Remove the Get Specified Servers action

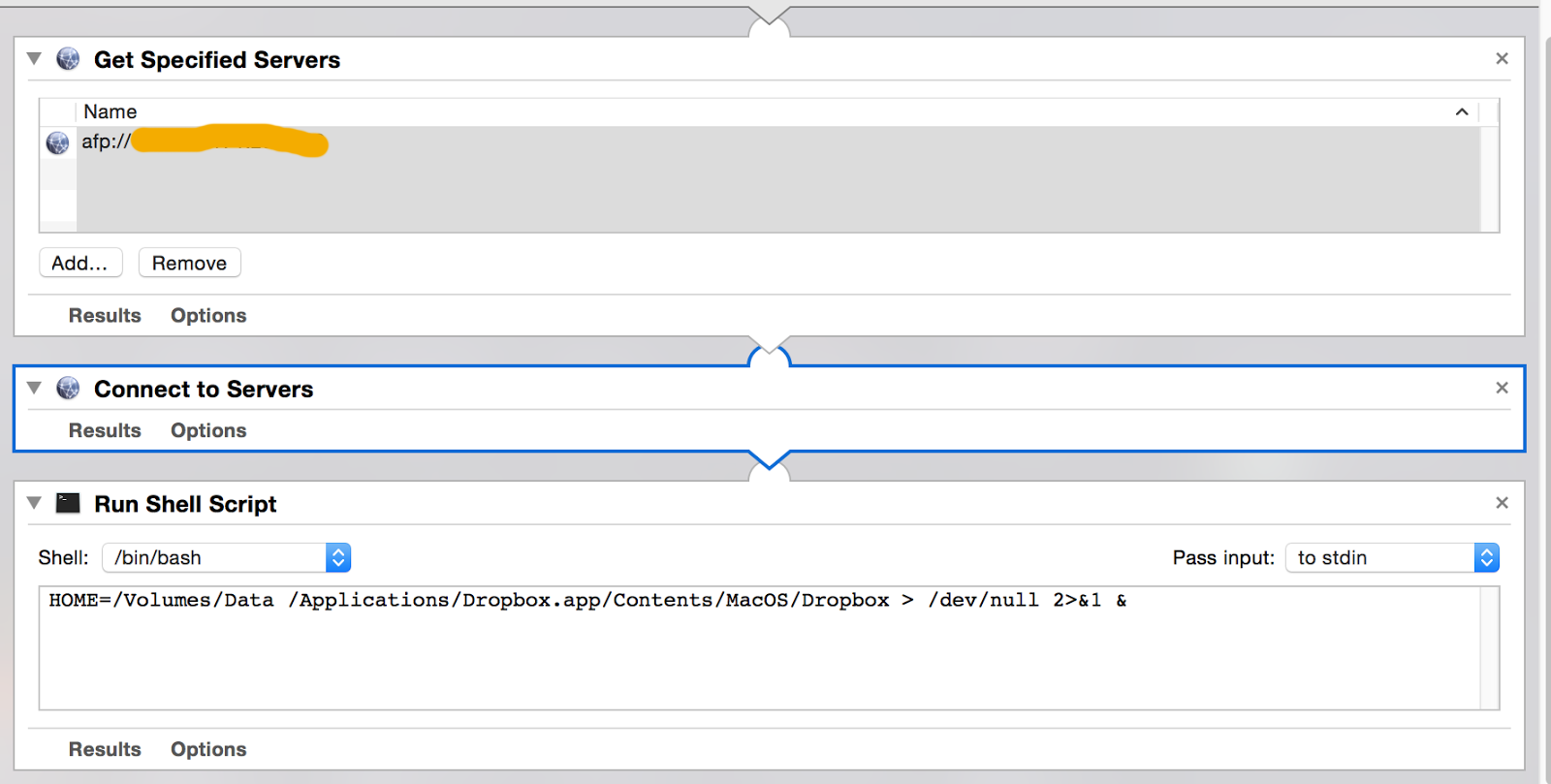1502,59
